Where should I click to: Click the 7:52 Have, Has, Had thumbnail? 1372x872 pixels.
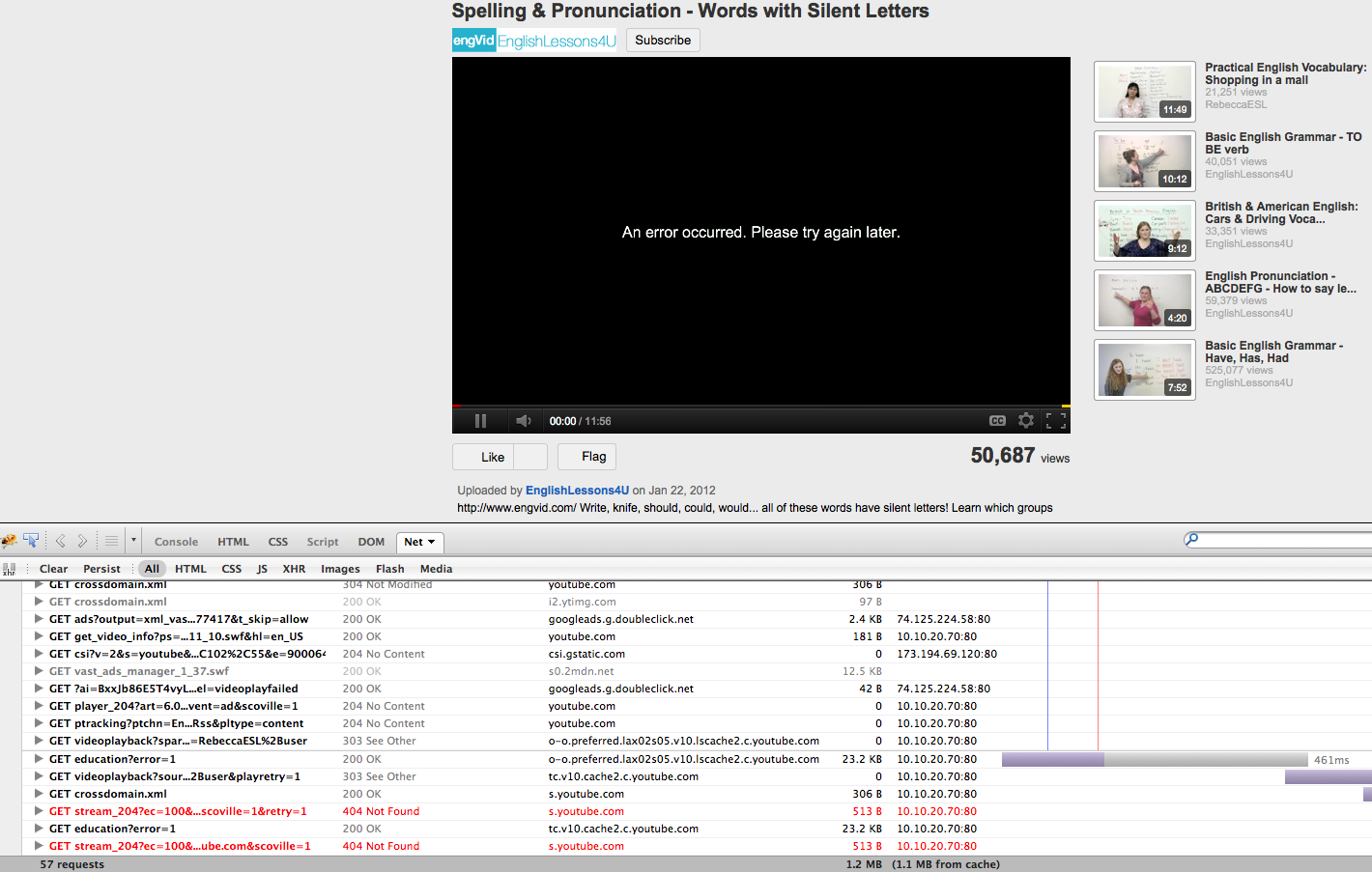[x=1145, y=370]
